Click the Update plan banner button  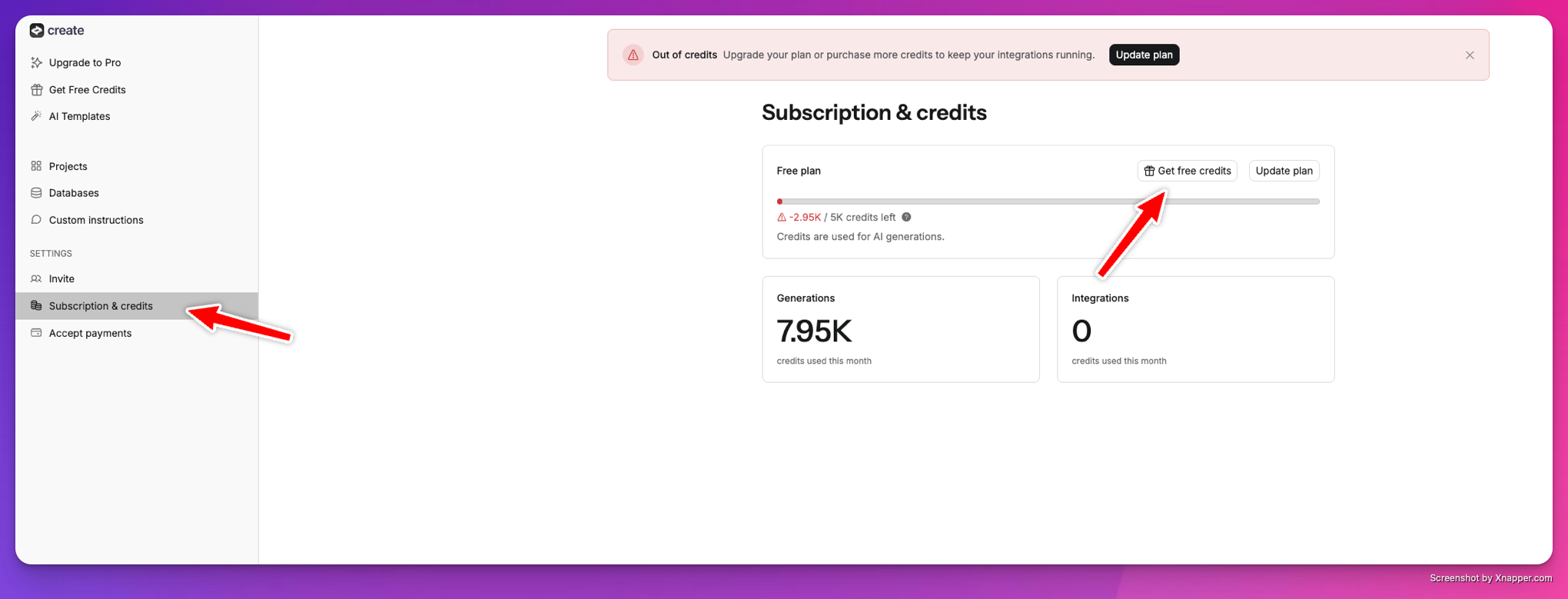click(1144, 55)
